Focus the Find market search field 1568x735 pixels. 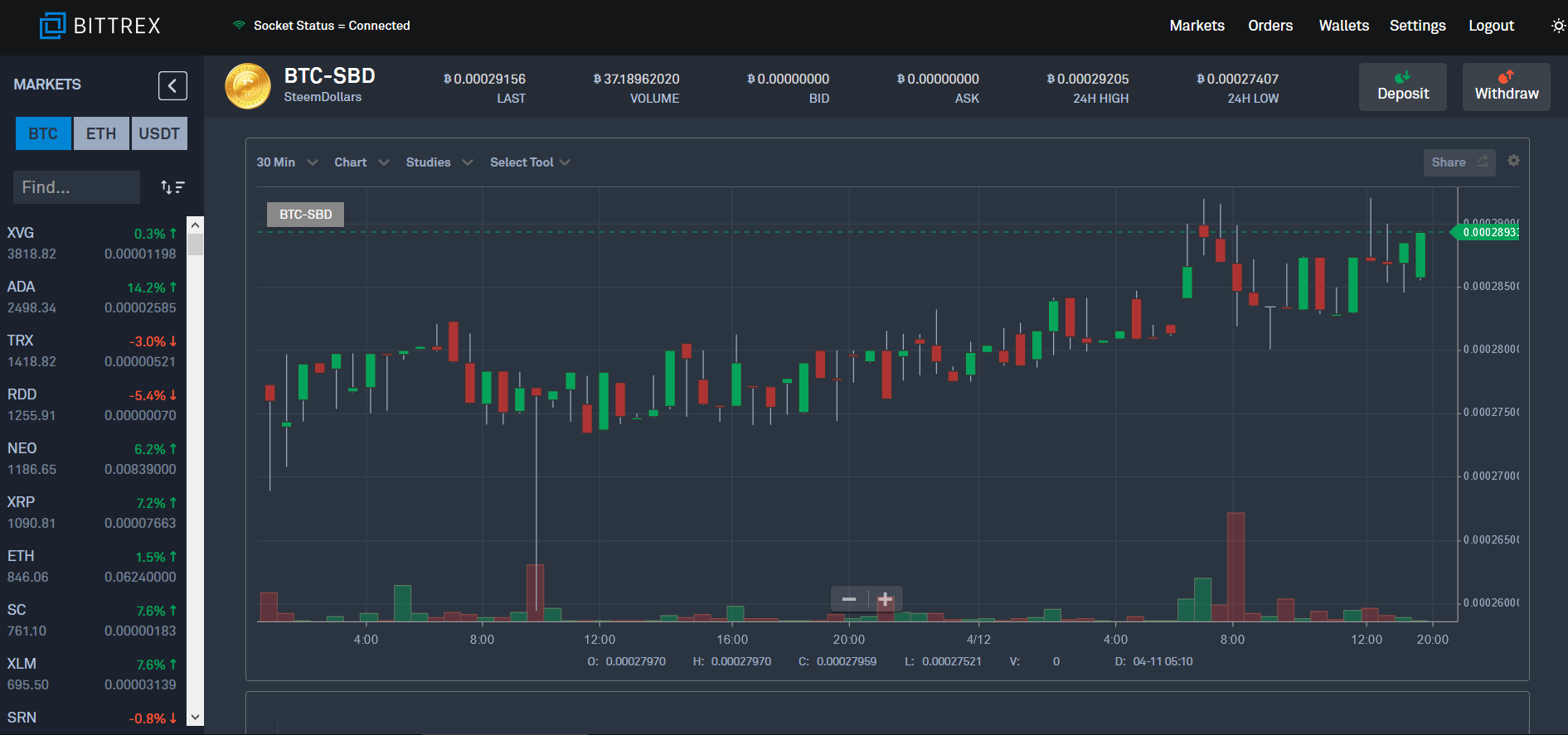click(x=76, y=187)
